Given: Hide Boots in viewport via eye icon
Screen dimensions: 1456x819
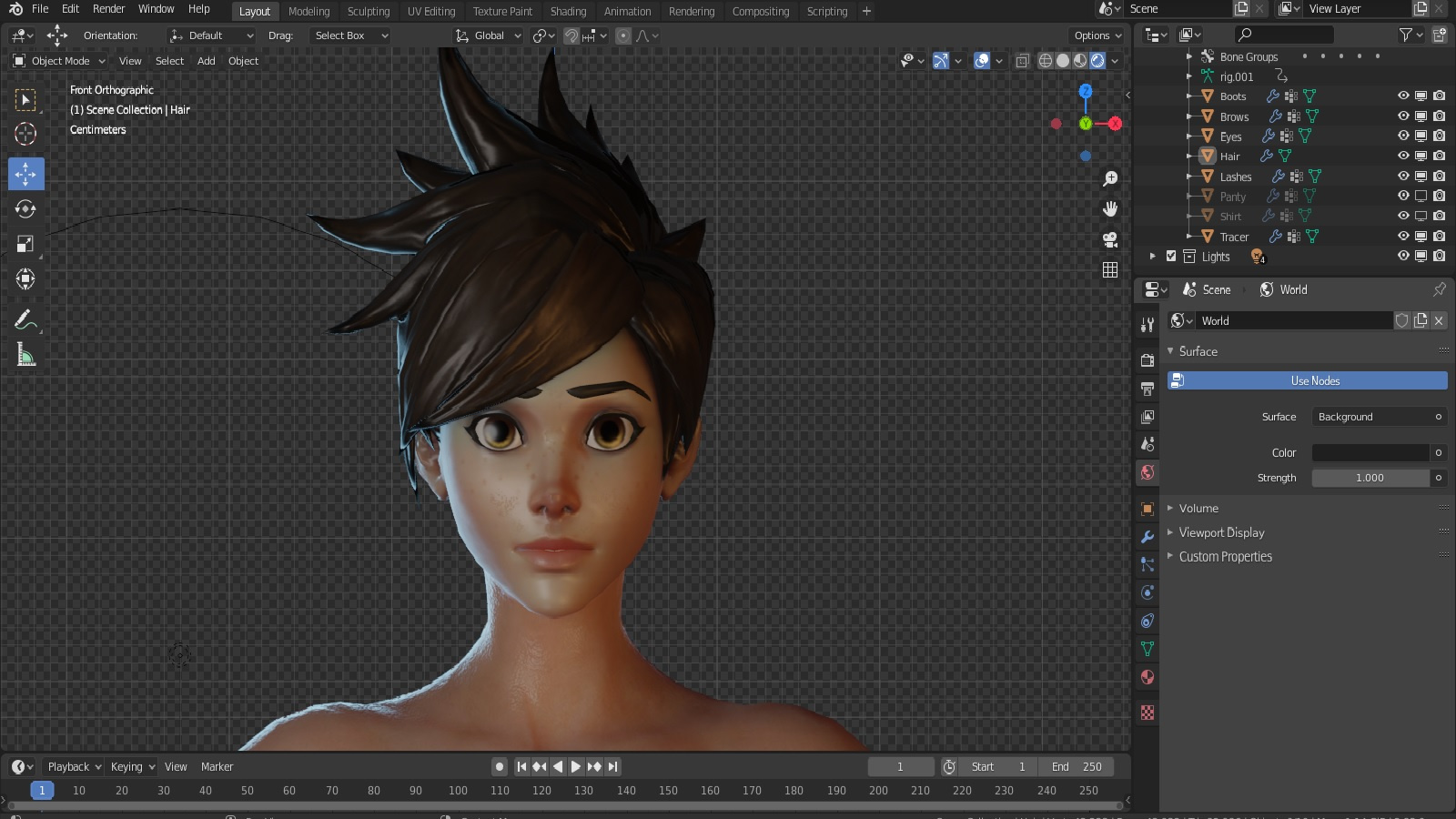Looking at the screenshot, I should tap(1403, 96).
